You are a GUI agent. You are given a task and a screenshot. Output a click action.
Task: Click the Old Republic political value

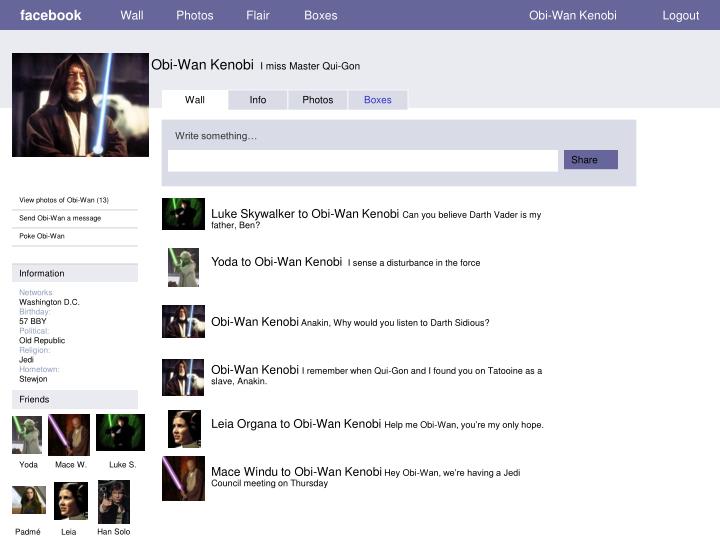pos(42,340)
